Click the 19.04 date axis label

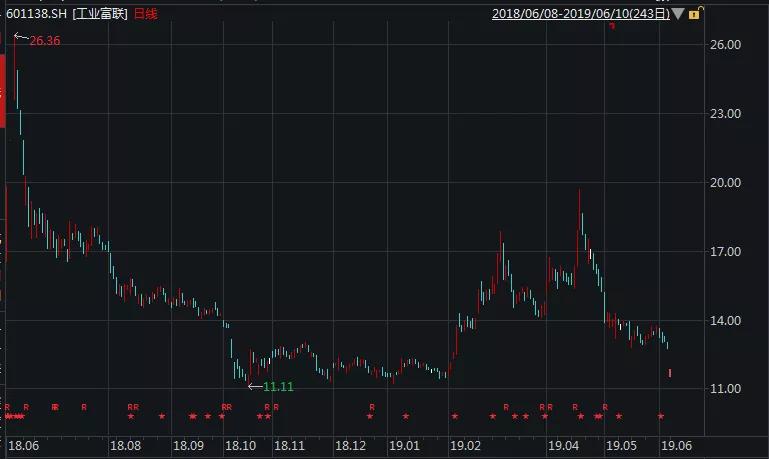click(563, 446)
